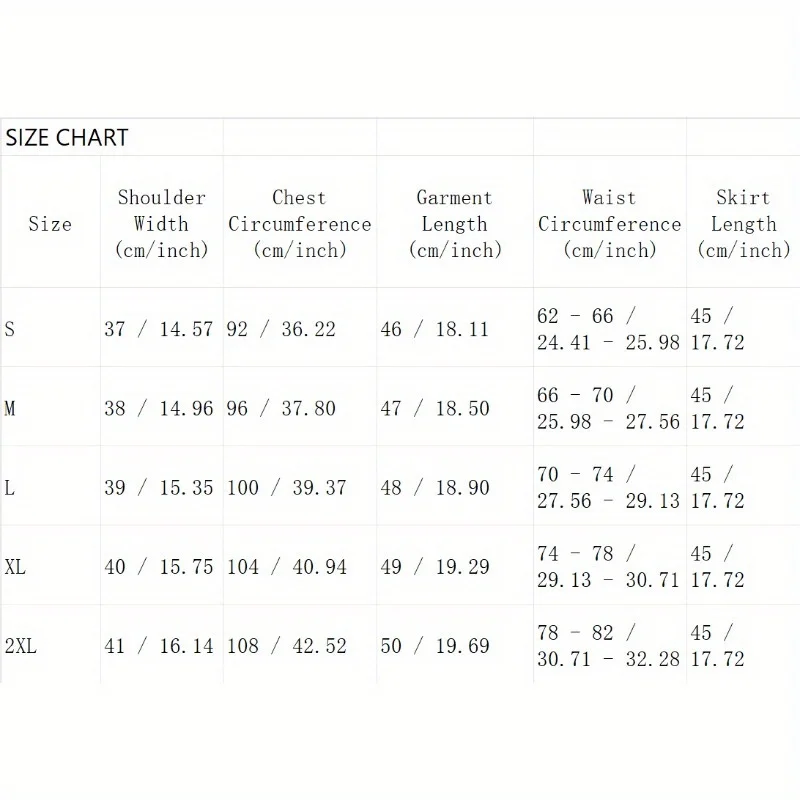This screenshot has height=800, width=800.
Task: Select the Size column header
Action: click(50, 224)
